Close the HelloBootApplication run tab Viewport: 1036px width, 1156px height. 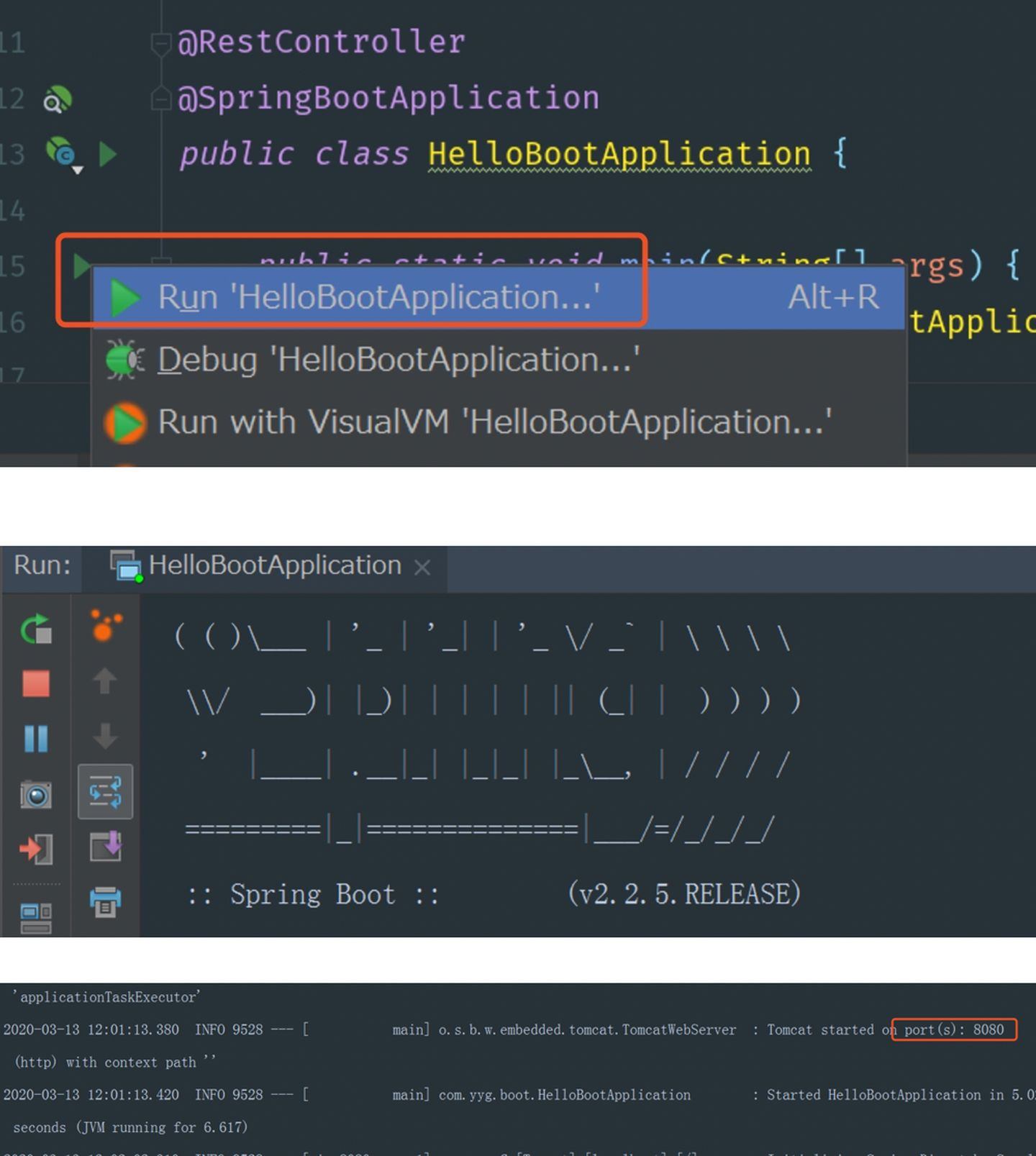click(423, 568)
